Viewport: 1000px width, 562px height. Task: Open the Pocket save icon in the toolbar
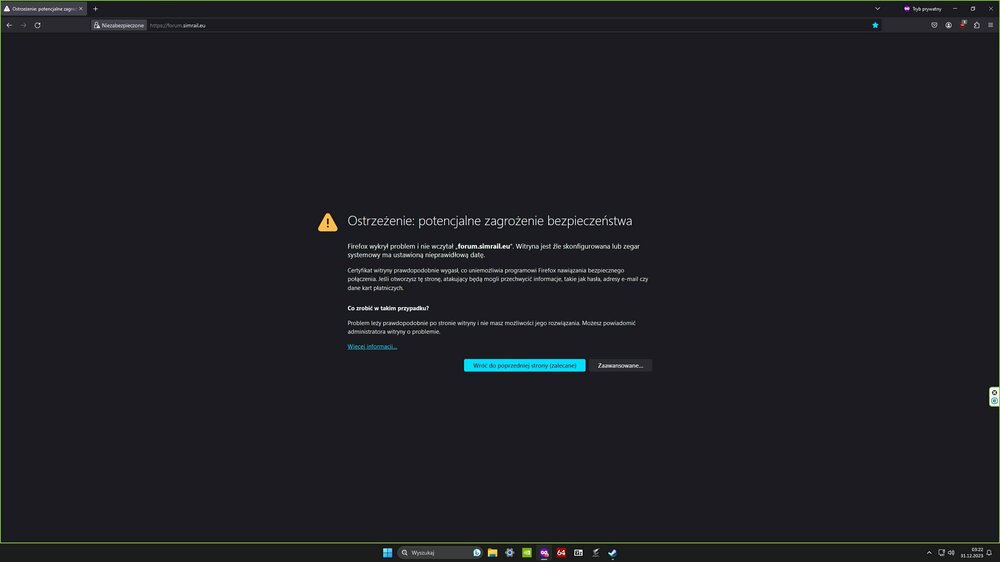[934, 26]
